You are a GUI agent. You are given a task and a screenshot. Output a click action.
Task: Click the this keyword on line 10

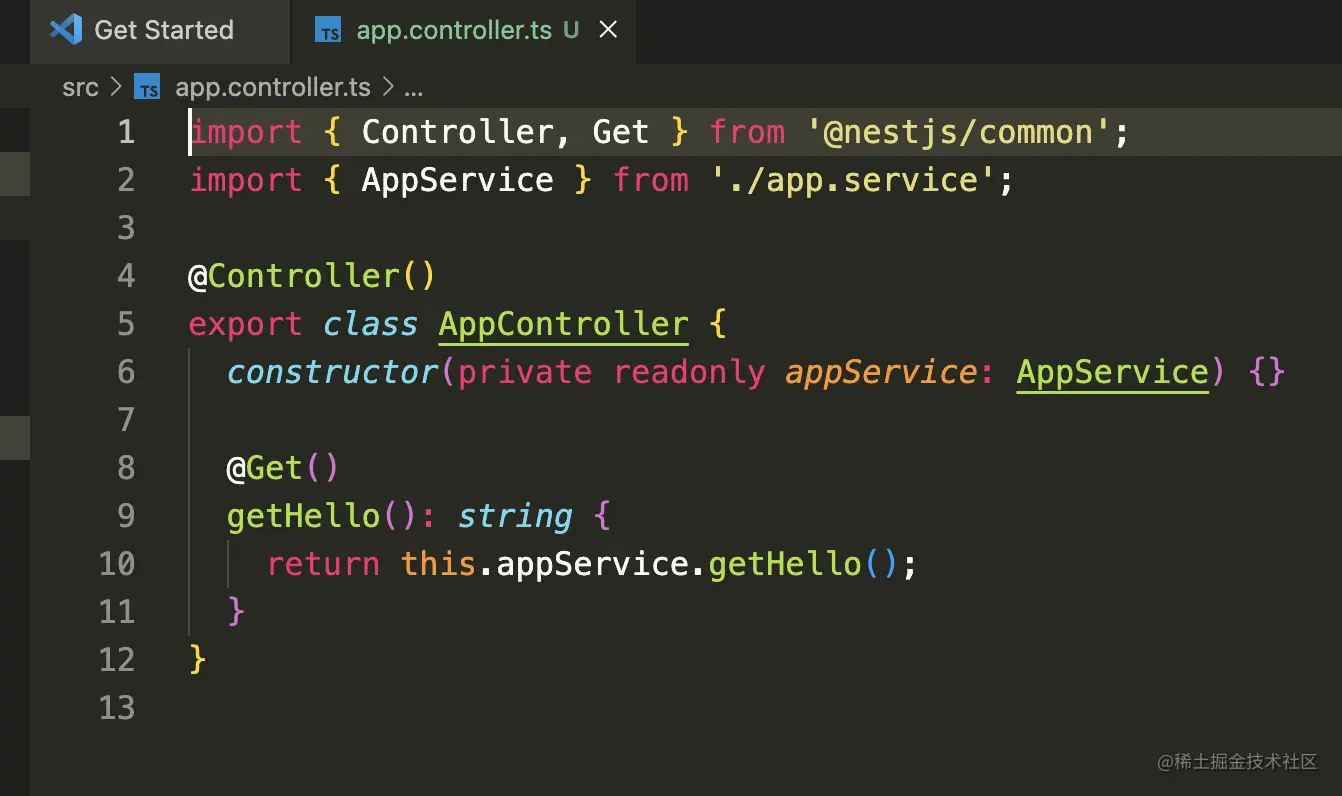438,564
